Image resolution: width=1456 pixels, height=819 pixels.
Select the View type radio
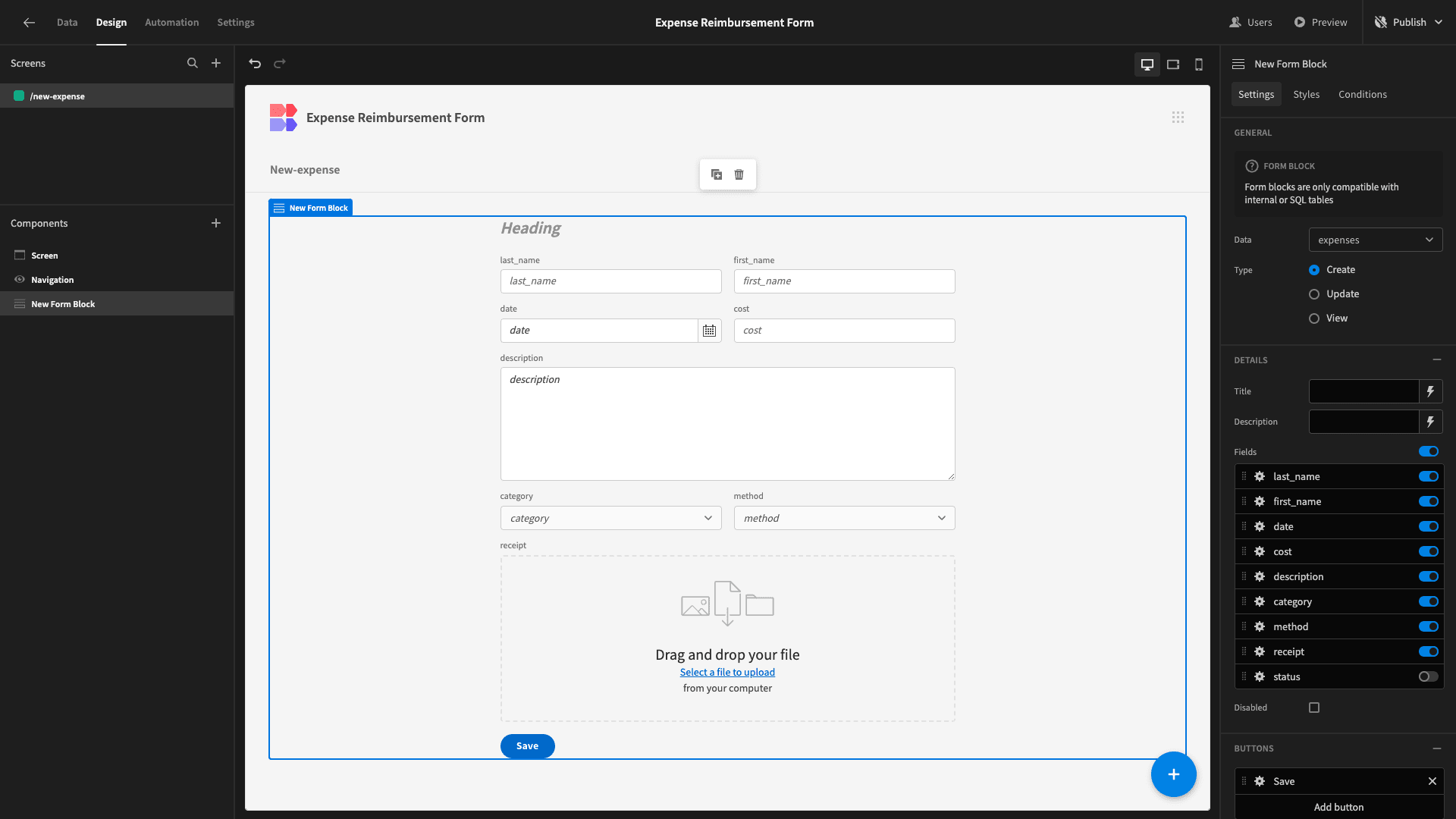(x=1314, y=318)
